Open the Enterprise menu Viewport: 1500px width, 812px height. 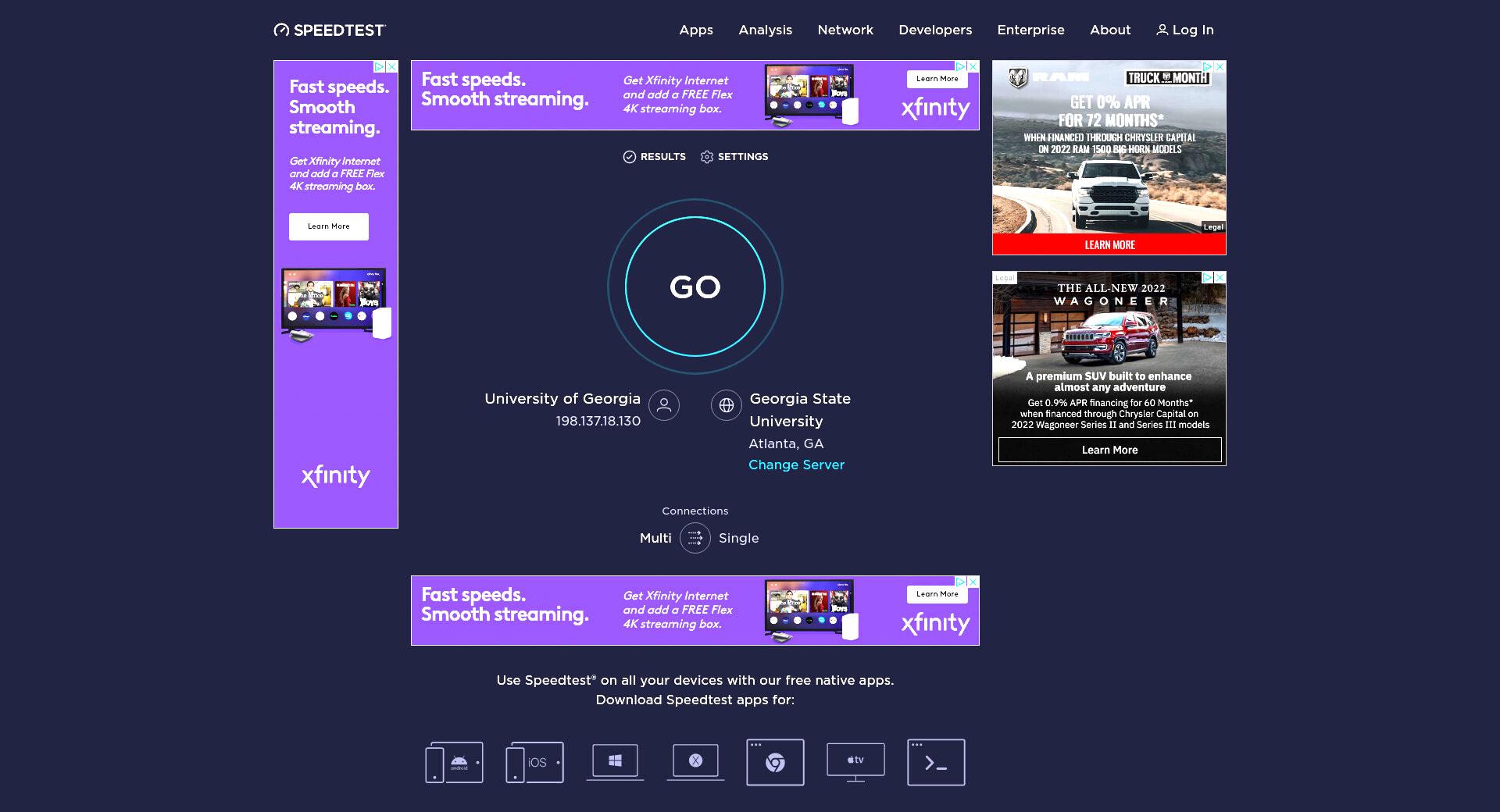1030,30
